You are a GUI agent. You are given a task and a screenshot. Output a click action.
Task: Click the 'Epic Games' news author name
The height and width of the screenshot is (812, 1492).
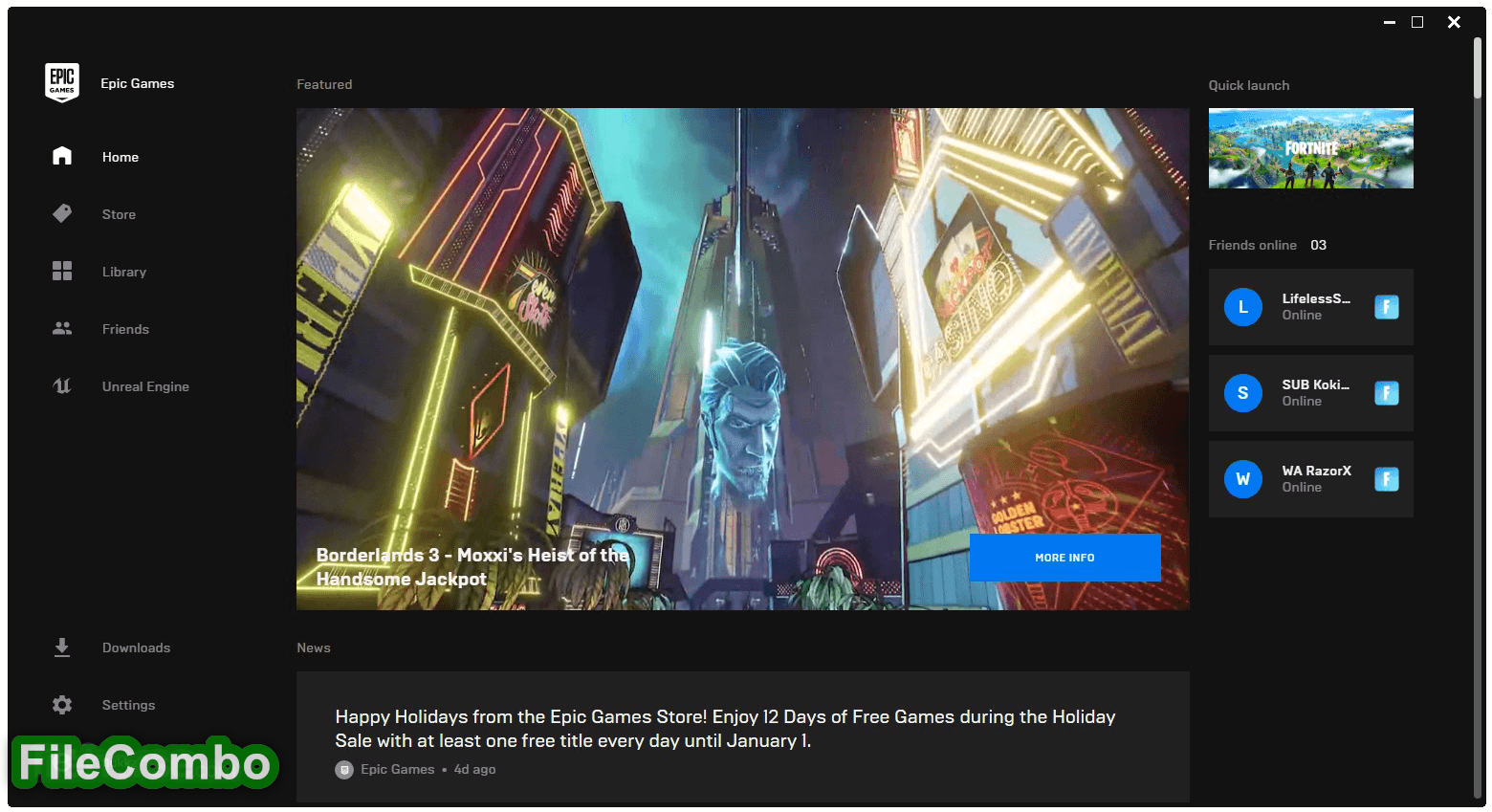point(398,770)
